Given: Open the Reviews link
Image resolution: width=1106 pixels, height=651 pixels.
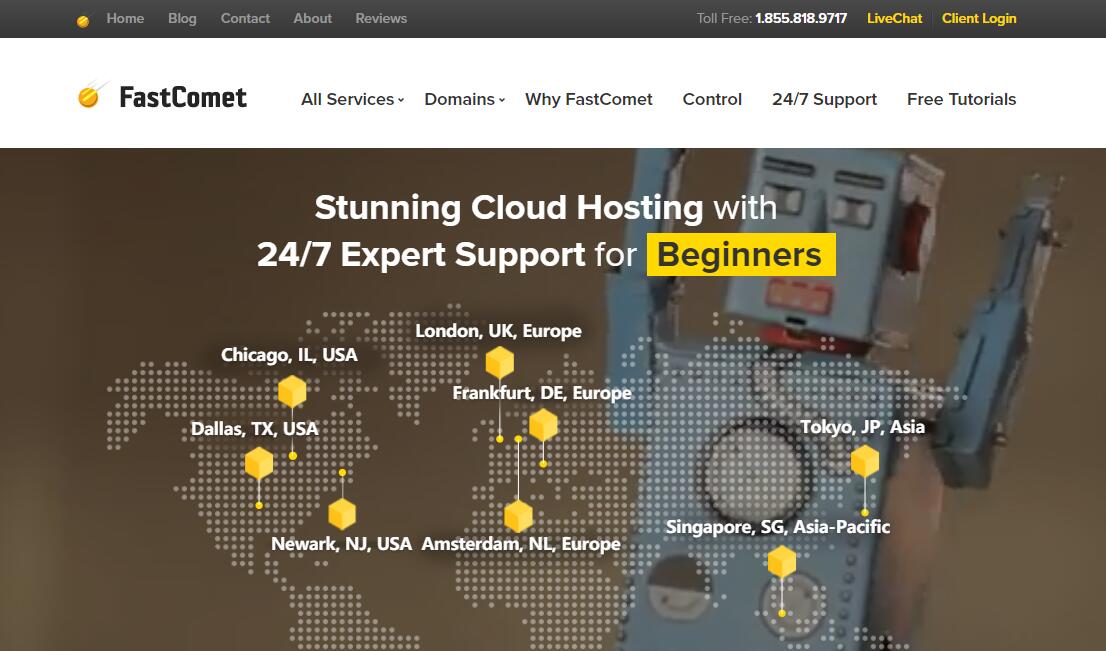Looking at the screenshot, I should click(x=381, y=18).
